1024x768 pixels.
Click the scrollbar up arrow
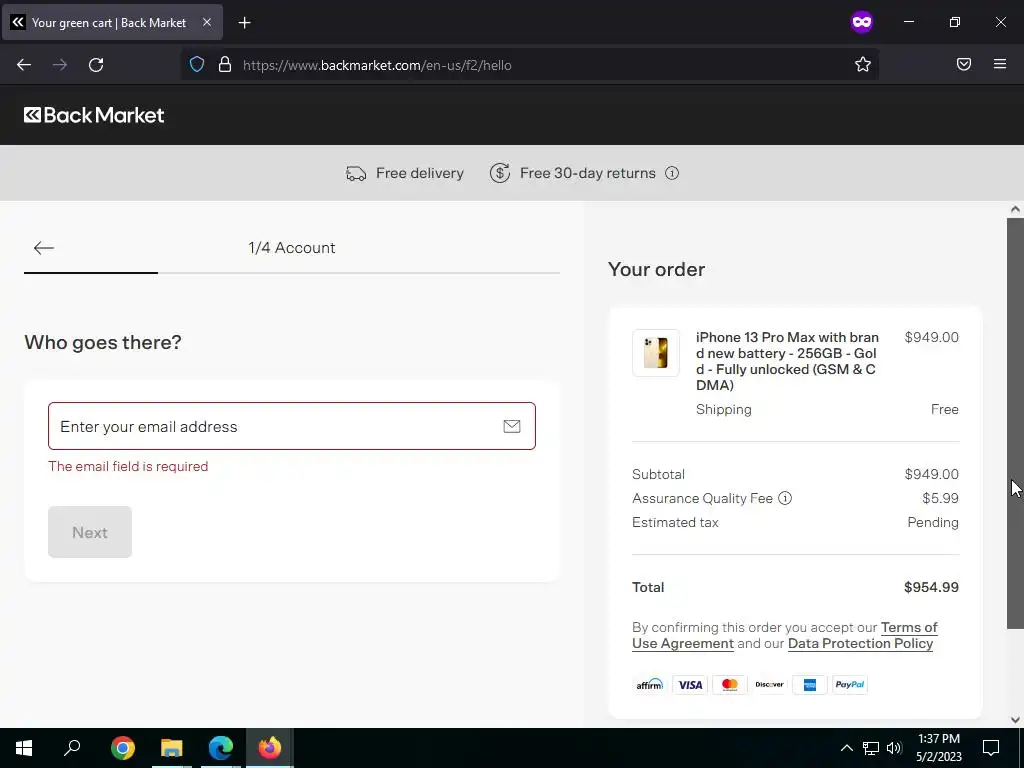(x=1015, y=210)
